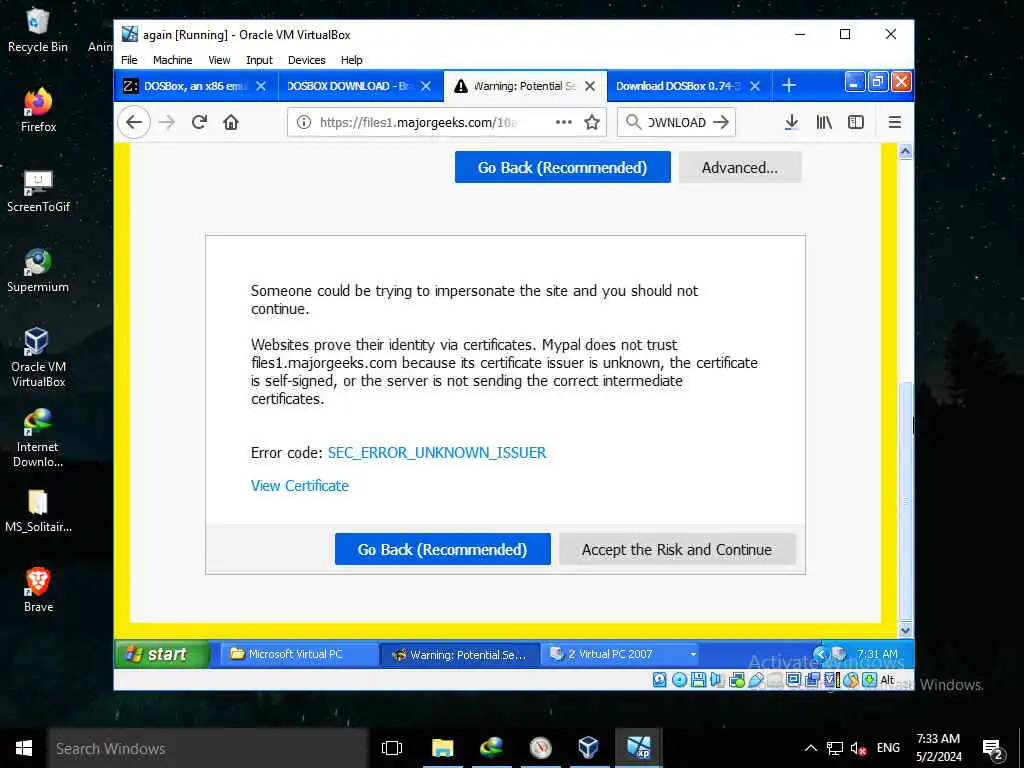This screenshot has height=768, width=1024.
Task: Open VirtualBox View menu
Action: point(219,60)
